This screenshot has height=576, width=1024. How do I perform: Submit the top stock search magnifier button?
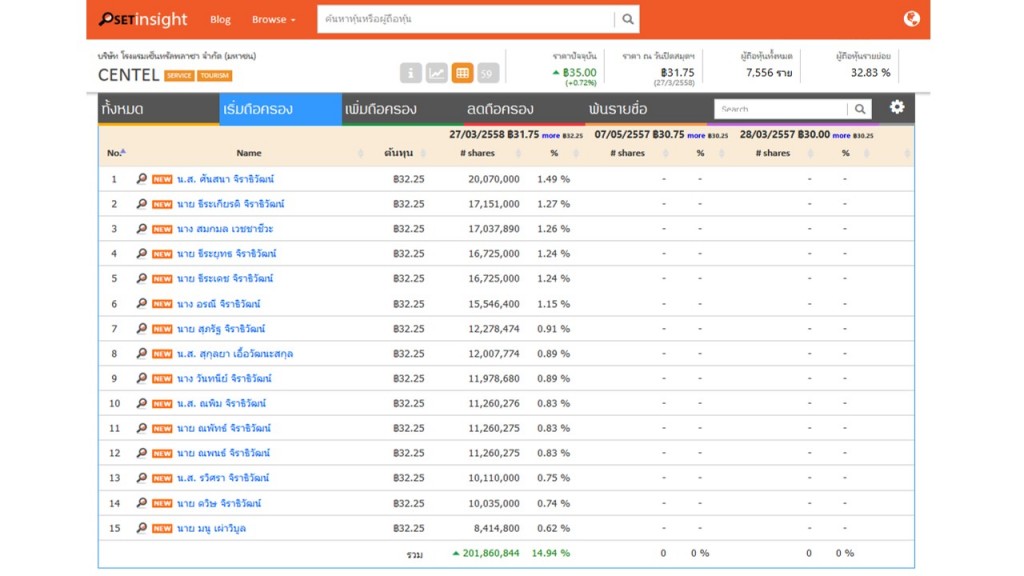(628, 20)
